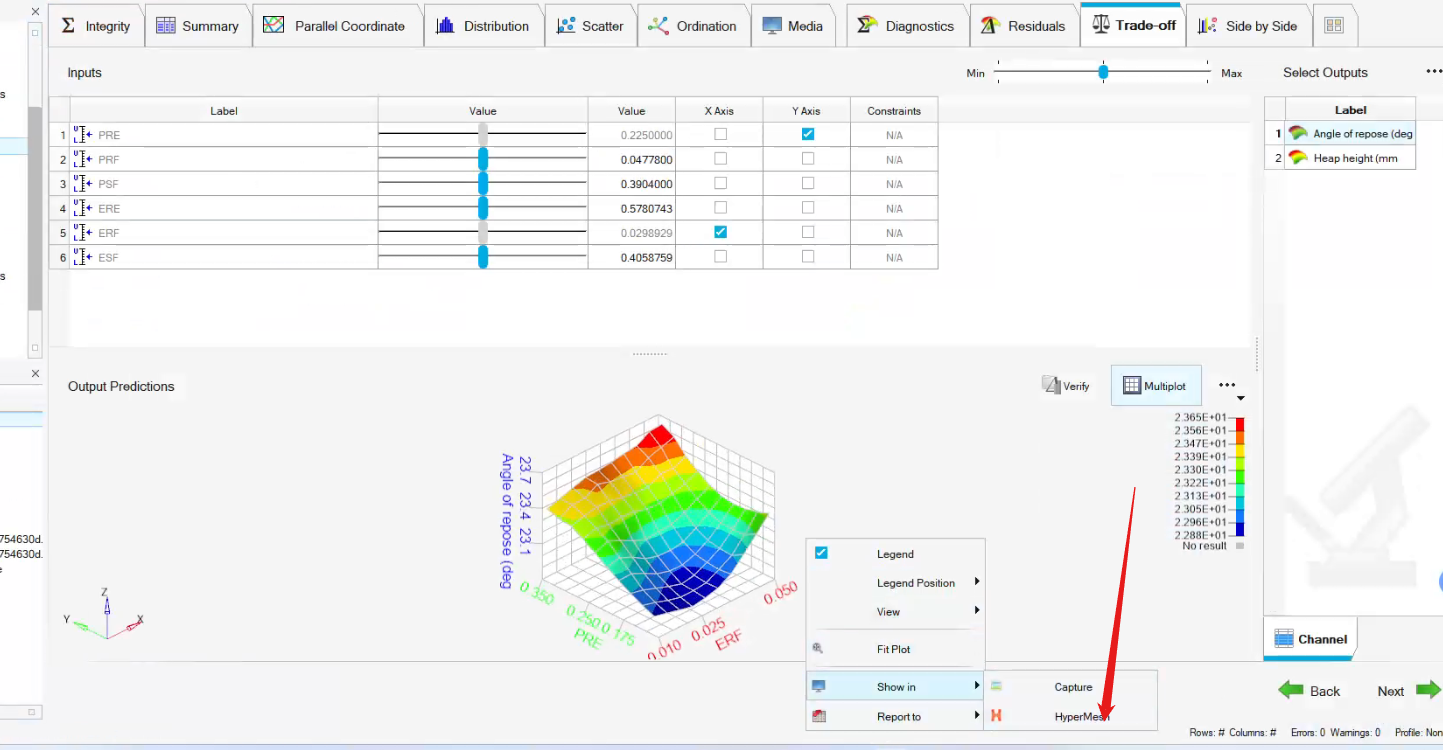Enable Y Axis checkbox for ESF
1443x750 pixels.
click(807, 257)
